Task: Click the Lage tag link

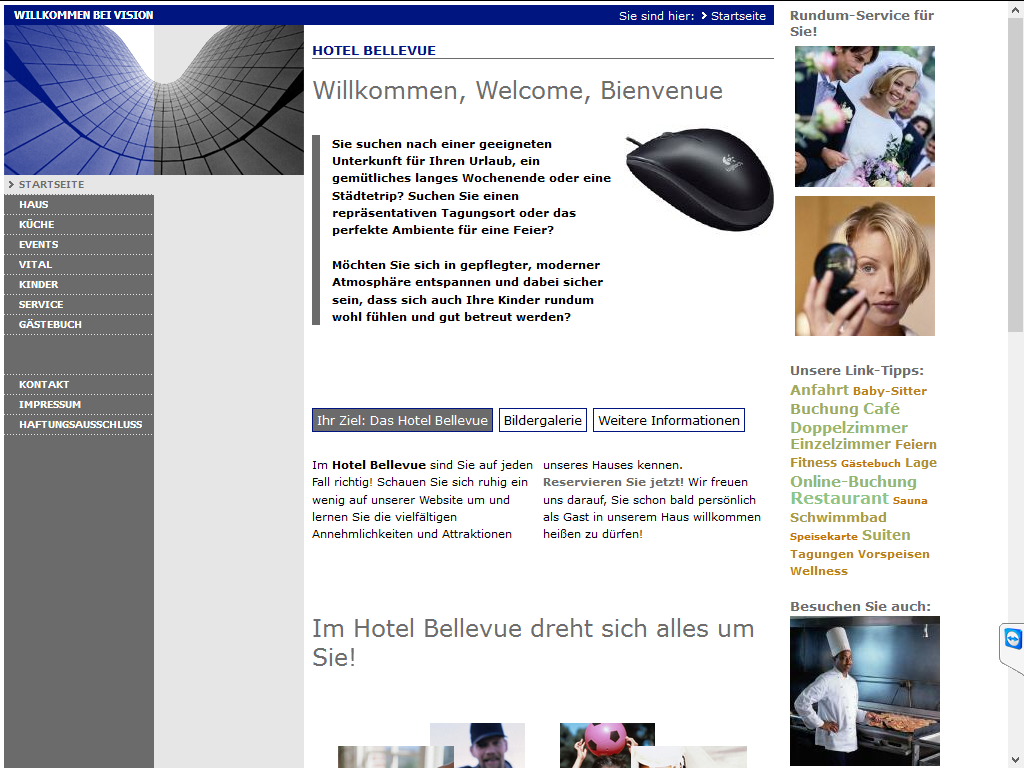Action: [x=921, y=462]
